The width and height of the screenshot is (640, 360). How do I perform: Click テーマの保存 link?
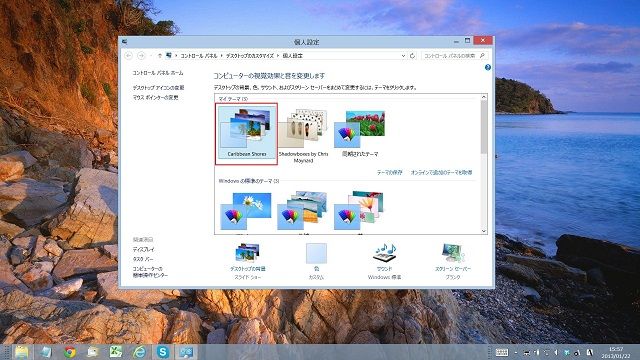pyautogui.click(x=389, y=173)
